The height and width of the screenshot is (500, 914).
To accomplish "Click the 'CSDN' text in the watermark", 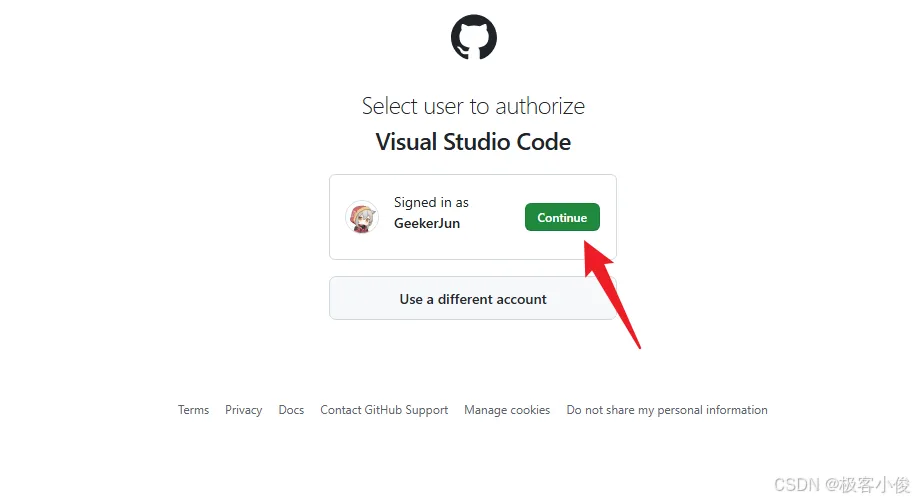I will tap(796, 484).
